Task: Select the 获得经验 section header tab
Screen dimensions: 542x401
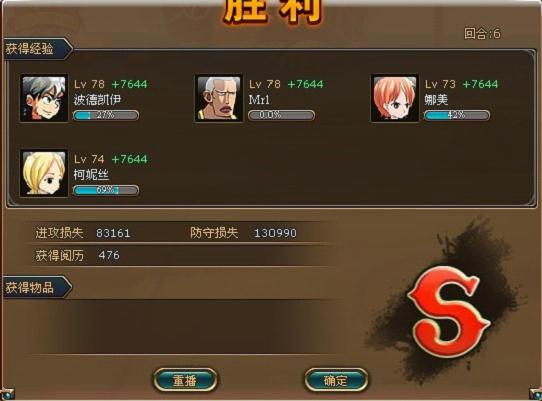Action: pos(37,49)
